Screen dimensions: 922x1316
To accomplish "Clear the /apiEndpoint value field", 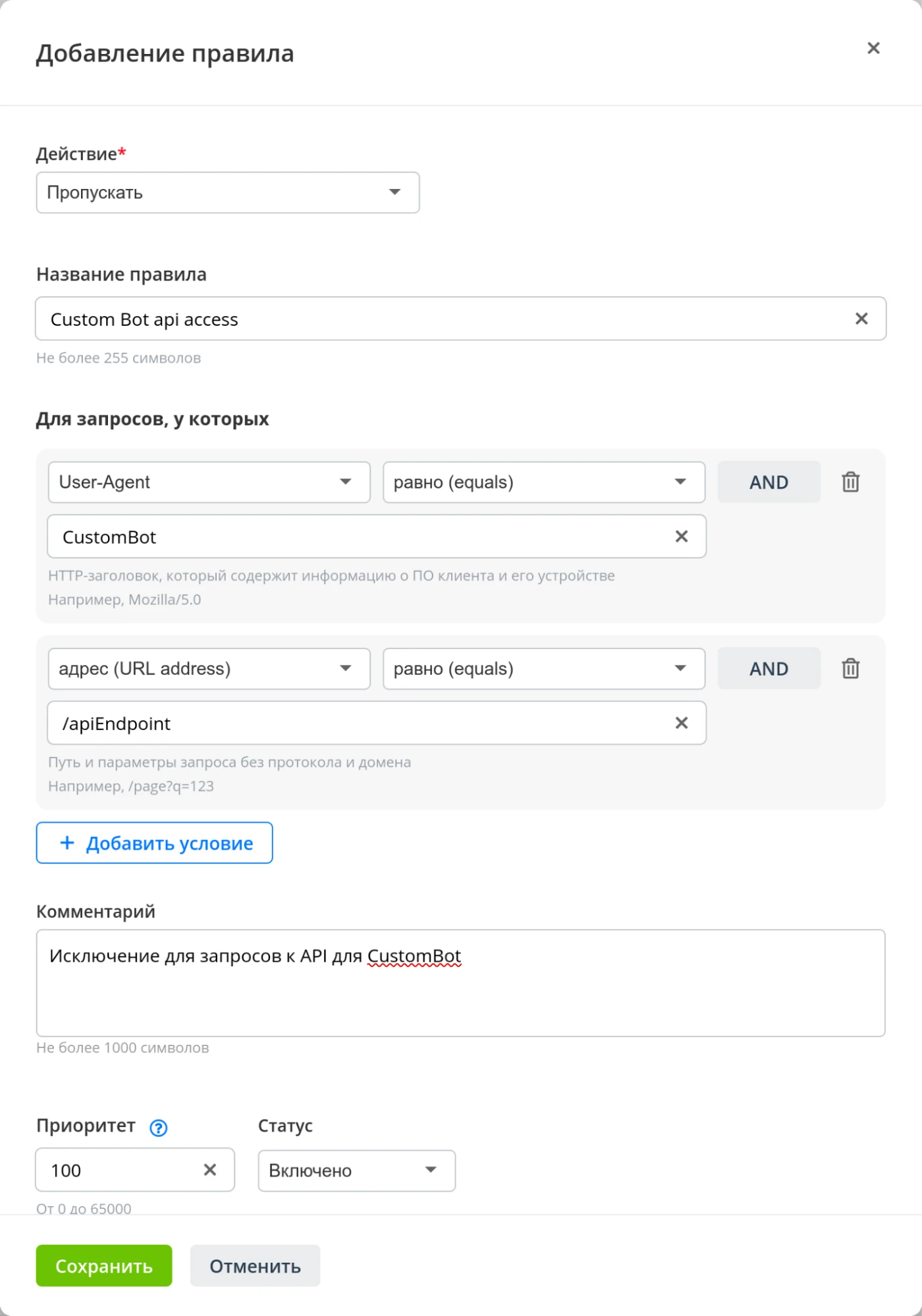I will click(682, 723).
